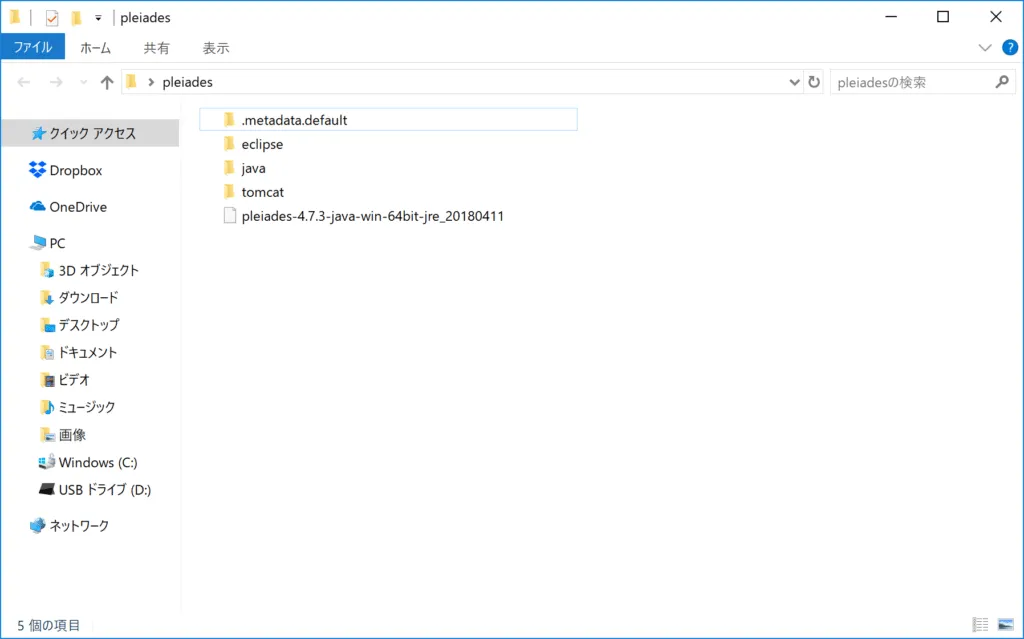Click the title bar folder system icon
Screen dimensions: 1024x639
pyautogui.click(x=15, y=17)
